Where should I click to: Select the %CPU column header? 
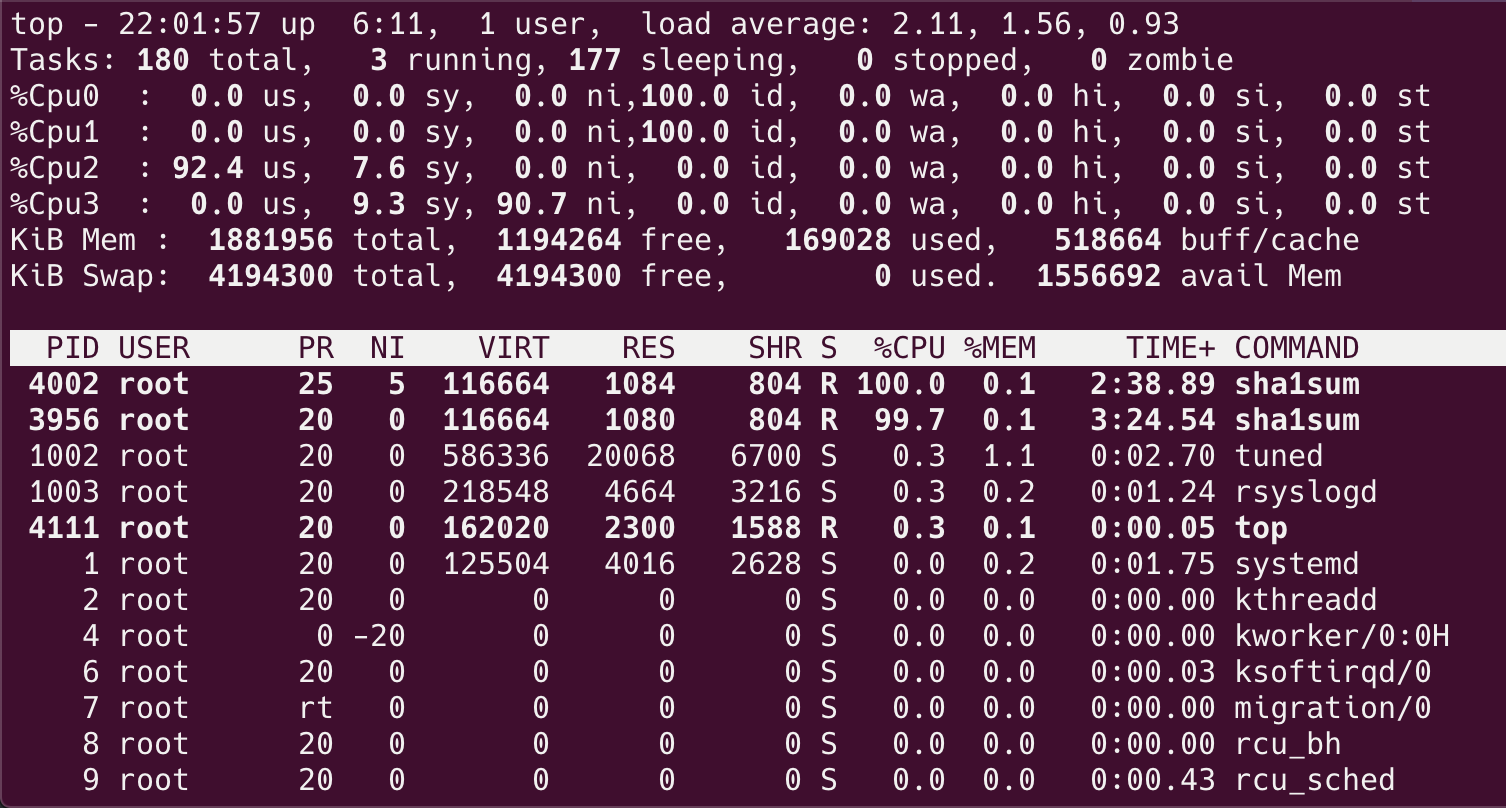tap(907, 347)
